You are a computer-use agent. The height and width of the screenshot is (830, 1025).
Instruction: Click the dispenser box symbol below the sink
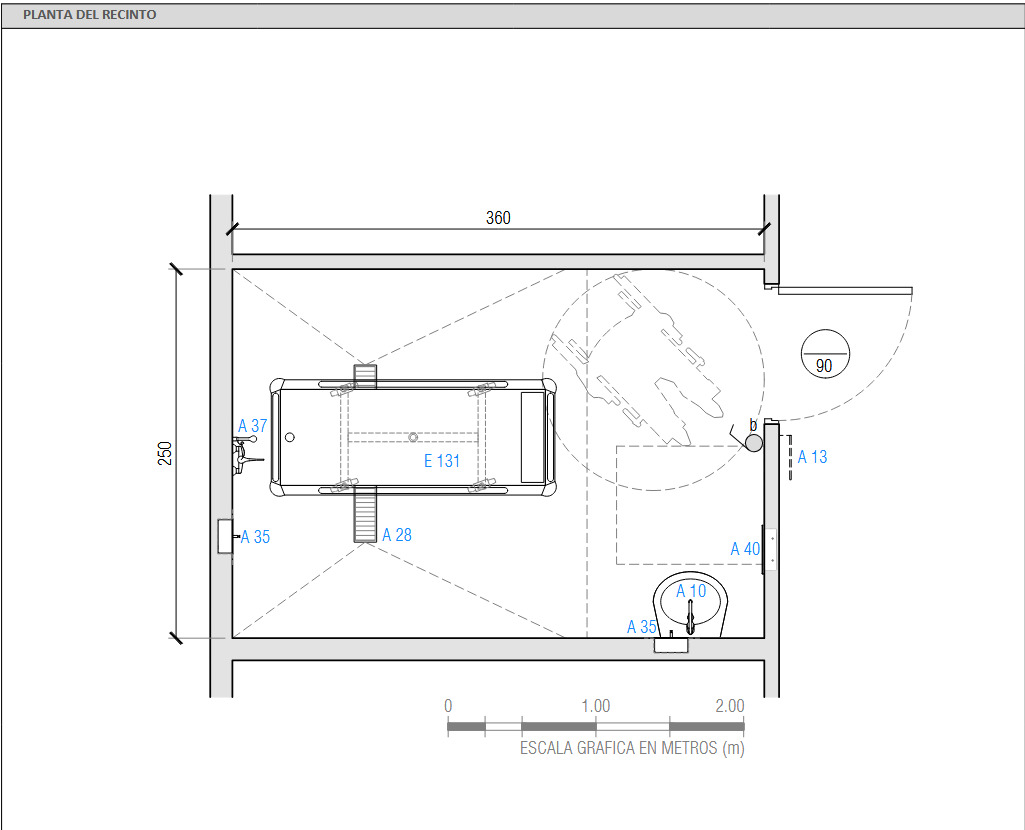672,646
